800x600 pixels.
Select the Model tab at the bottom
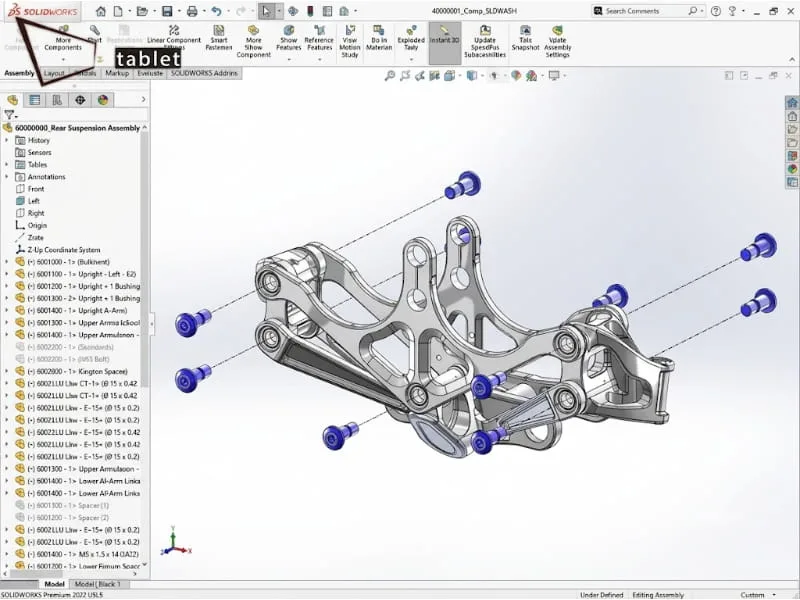[x=54, y=584]
